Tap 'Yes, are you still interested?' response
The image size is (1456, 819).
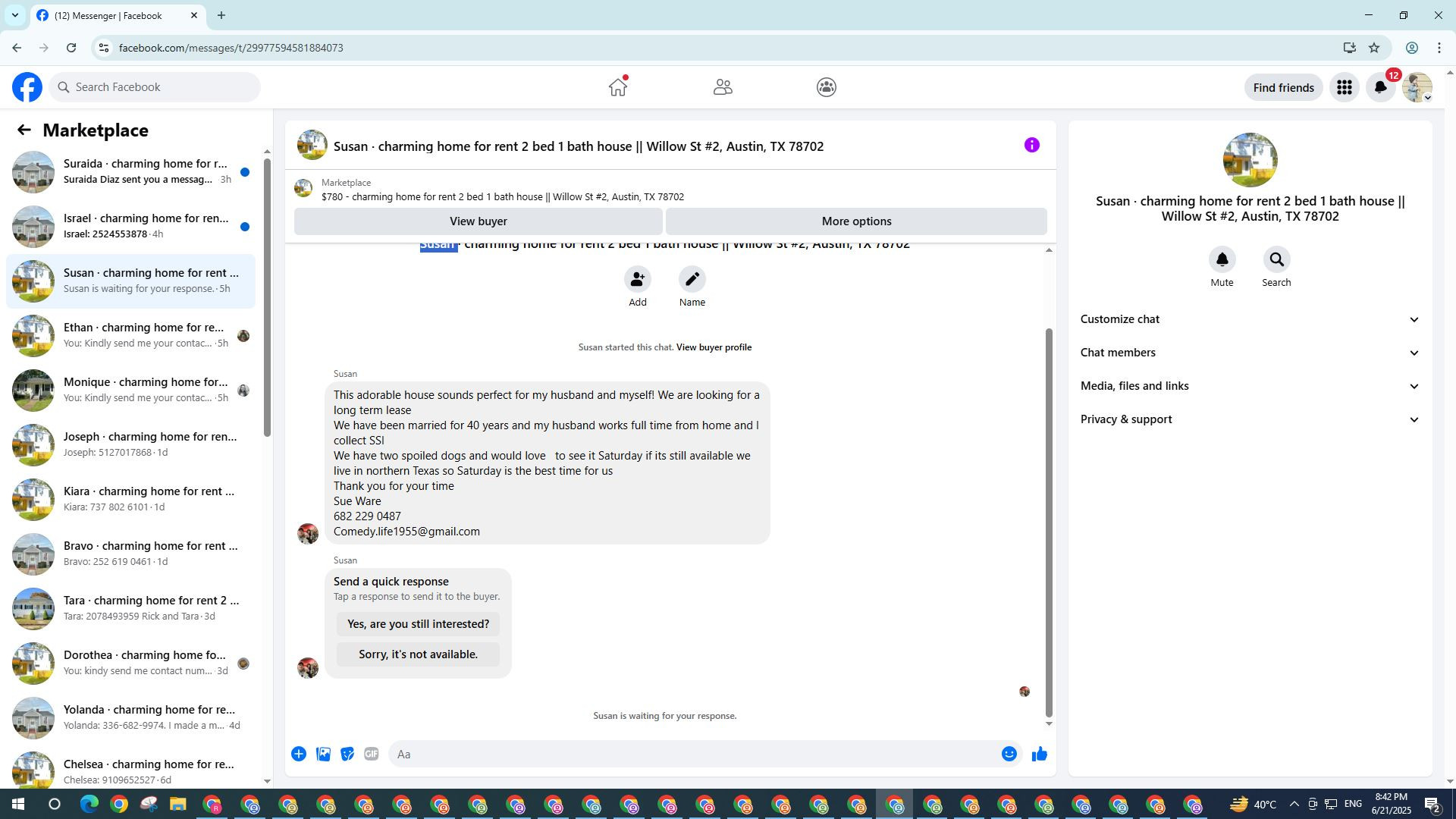coord(418,624)
